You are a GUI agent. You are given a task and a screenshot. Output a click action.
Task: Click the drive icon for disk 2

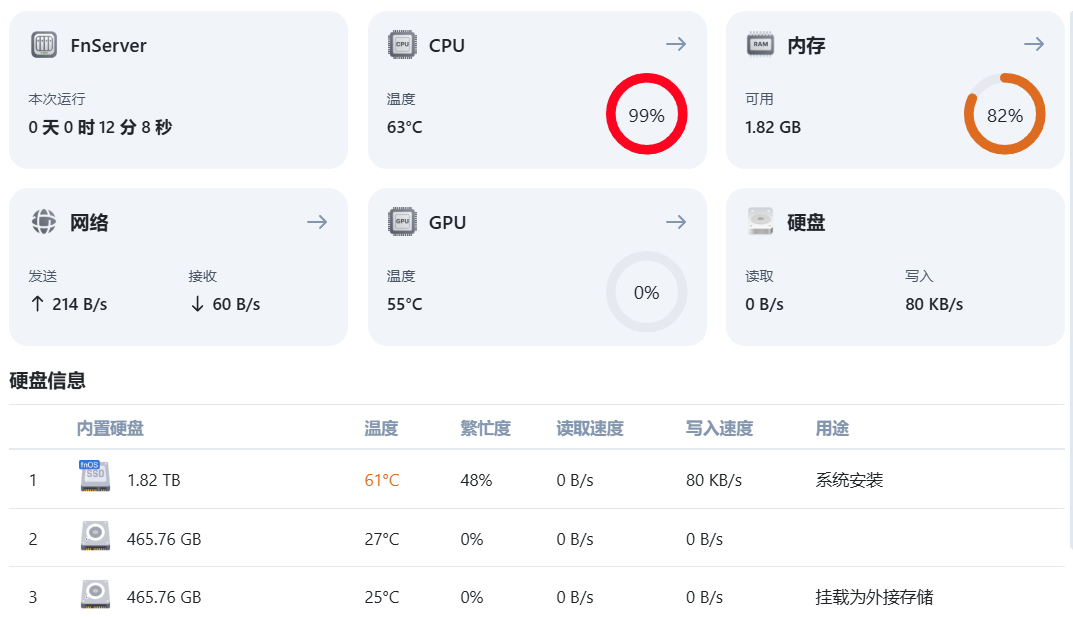click(95, 537)
